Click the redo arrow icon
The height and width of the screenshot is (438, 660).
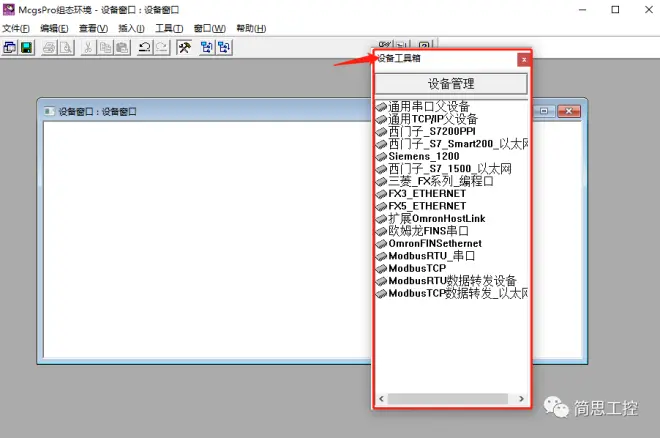pos(162,48)
